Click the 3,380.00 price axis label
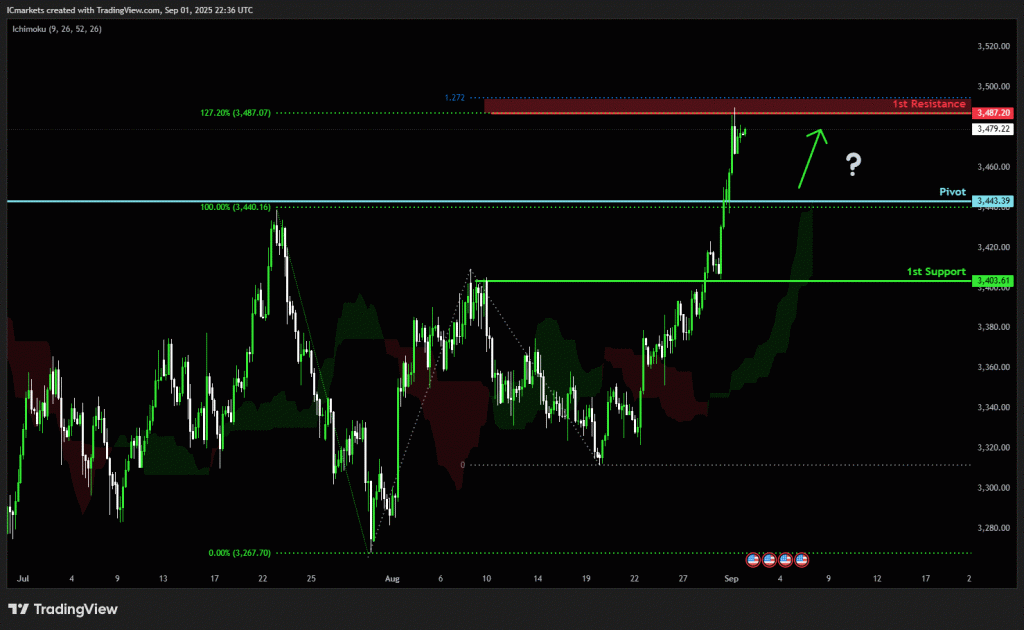 (x=993, y=327)
